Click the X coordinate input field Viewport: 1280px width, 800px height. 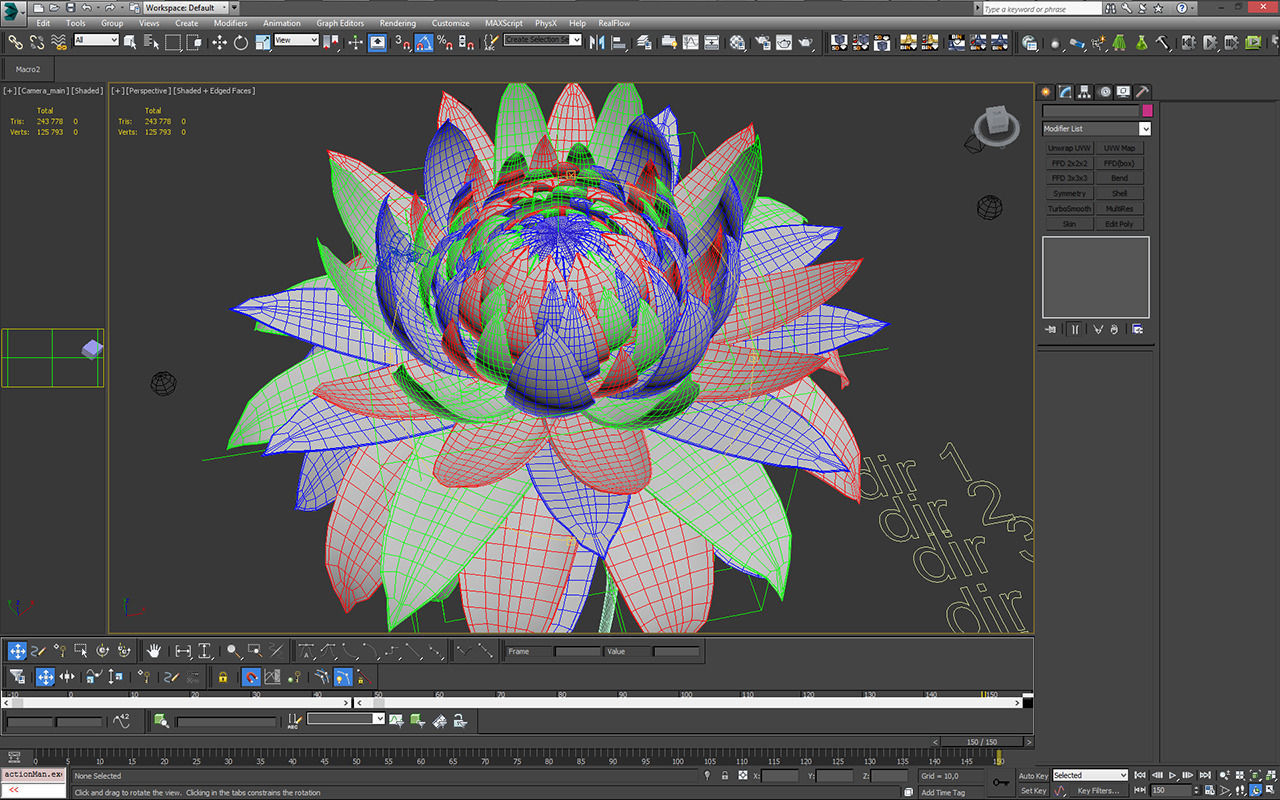point(780,775)
